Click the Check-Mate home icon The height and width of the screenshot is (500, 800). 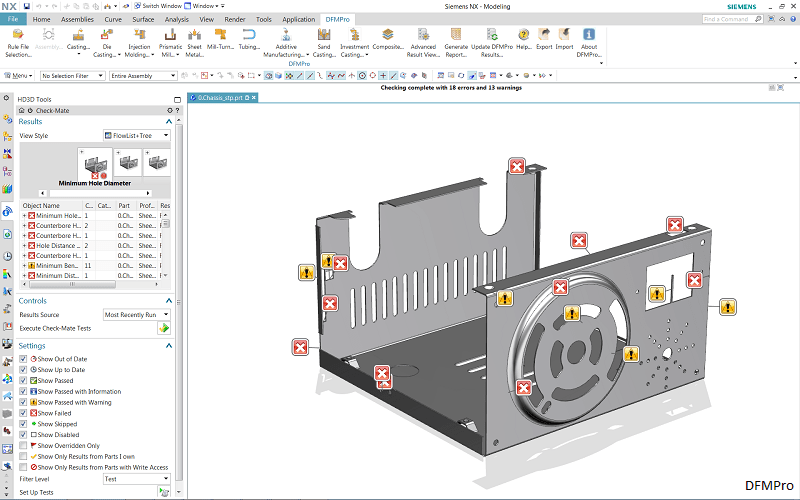tap(21, 110)
